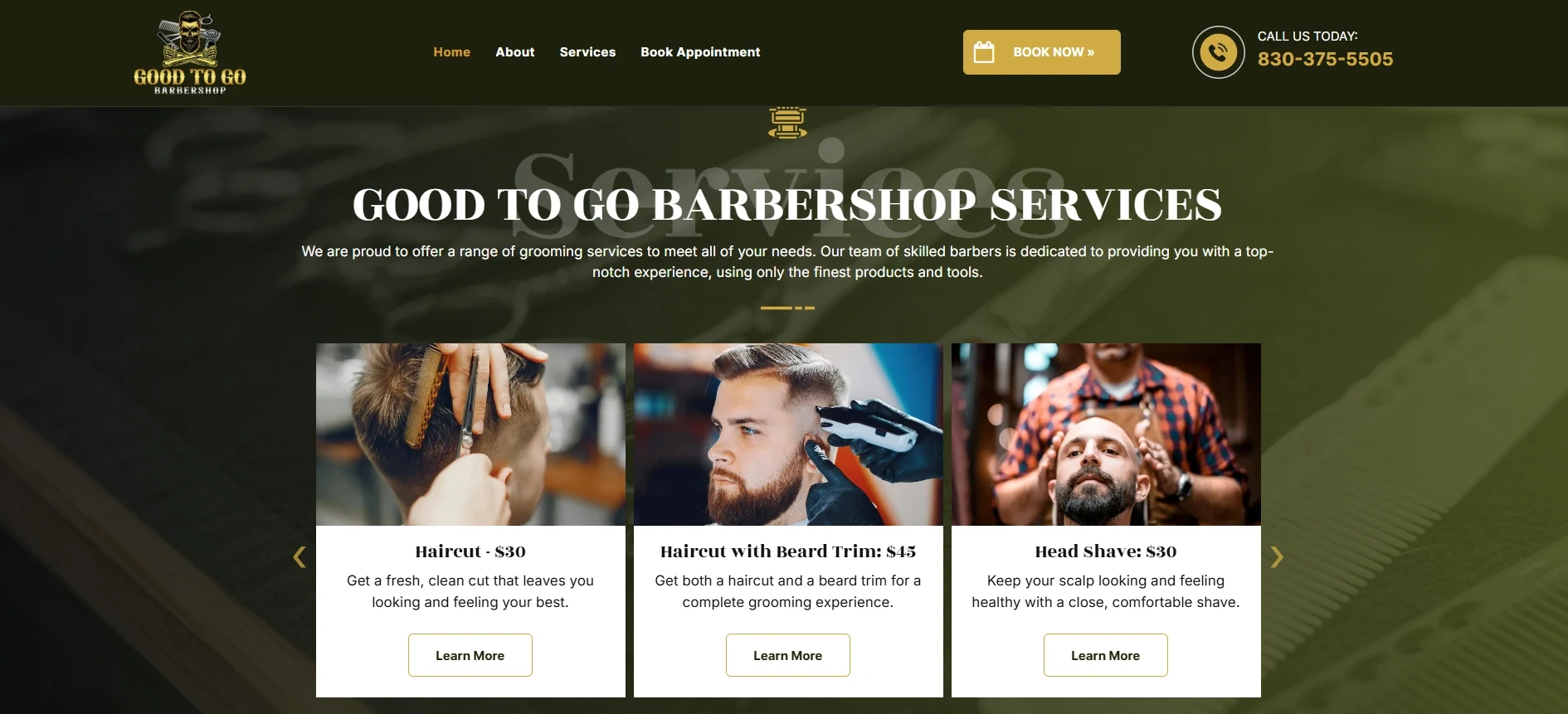1568x714 pixels.
Task: Click the Head Shave: $30 title
Action: click(1106, 551)
